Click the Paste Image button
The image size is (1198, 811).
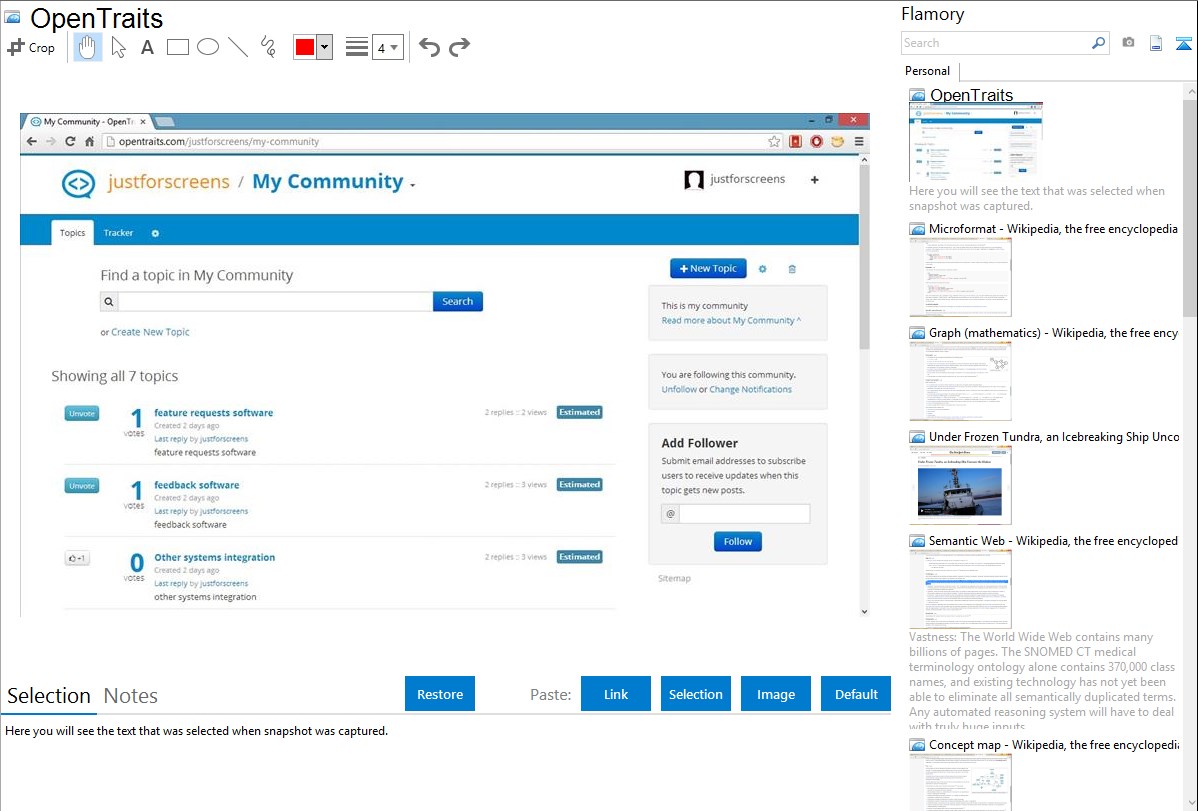[776, 694]
